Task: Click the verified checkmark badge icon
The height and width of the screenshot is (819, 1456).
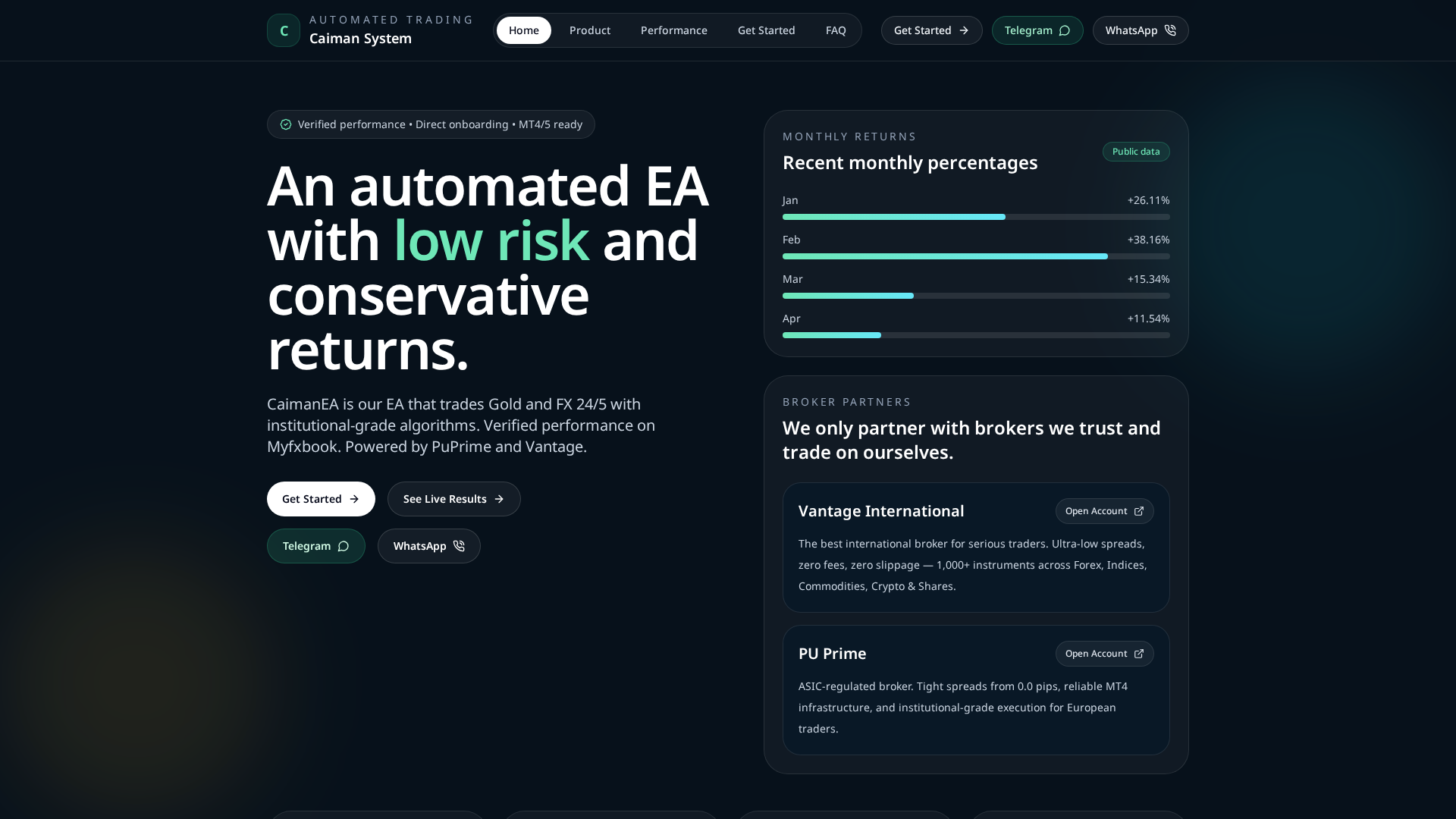Action: [x=285, y=124]
